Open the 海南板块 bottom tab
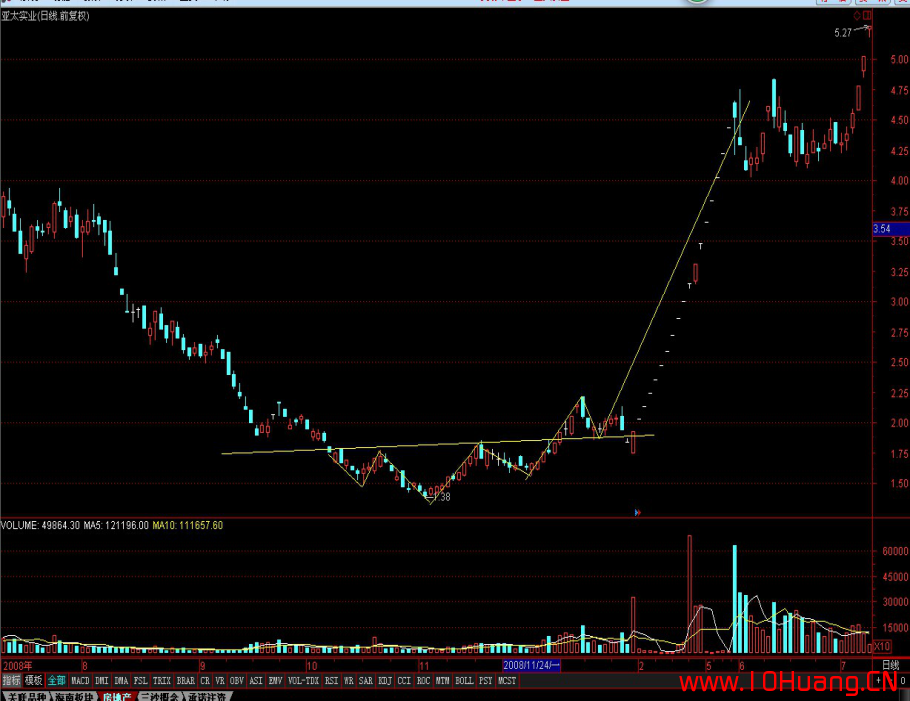Image resolution: width=910 pixels, height=701 pixels. tap(74, 696)
